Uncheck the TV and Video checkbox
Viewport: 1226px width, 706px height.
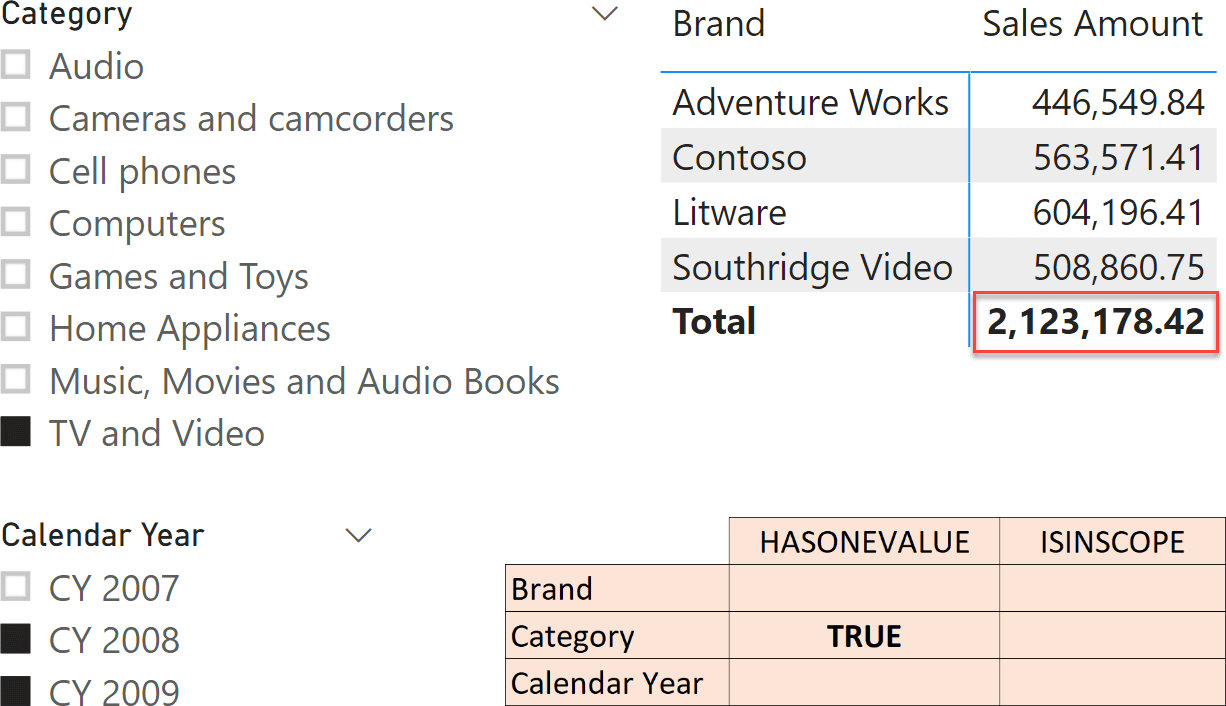(15, 433)
